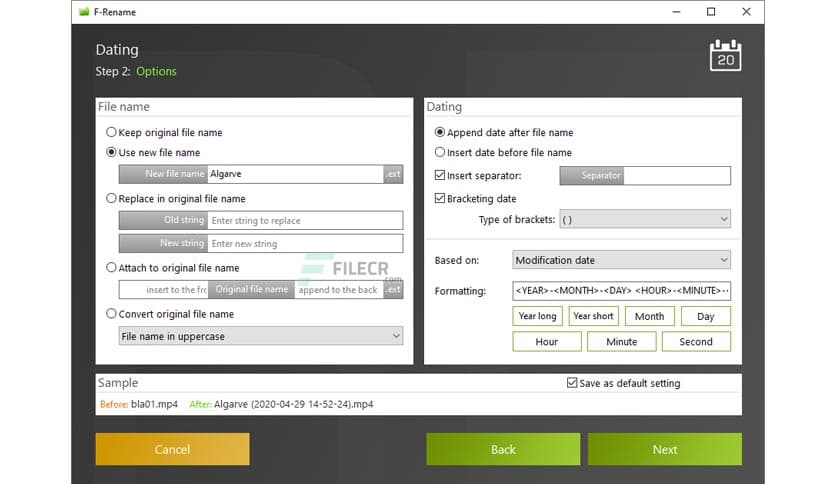Disable Save as default setting
This screenshot has width=836, height=484.
572,383
